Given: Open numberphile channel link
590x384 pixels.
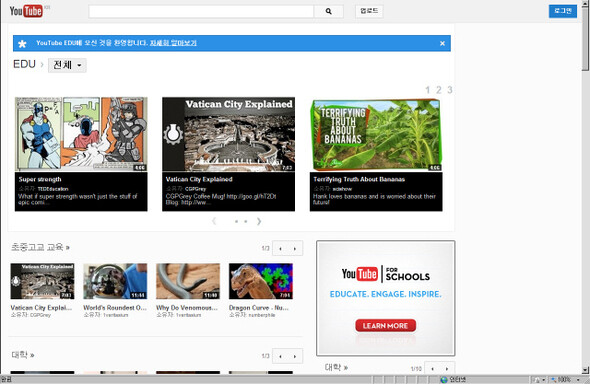Looking at the screenshot, I should 262,315.
